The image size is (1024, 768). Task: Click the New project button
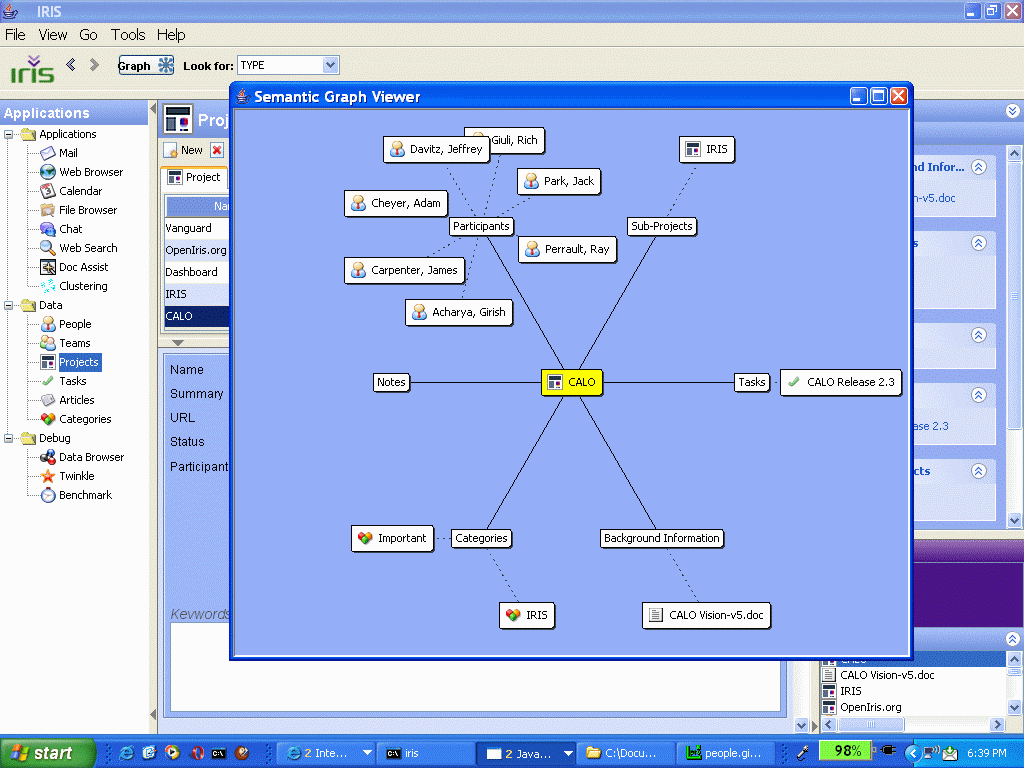pos(184,150)
